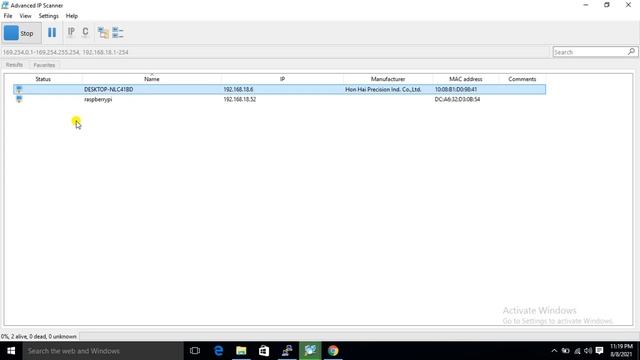
Task: Select the DESKTOP-NLC41BD host row
Action: [x=280, y=89]
